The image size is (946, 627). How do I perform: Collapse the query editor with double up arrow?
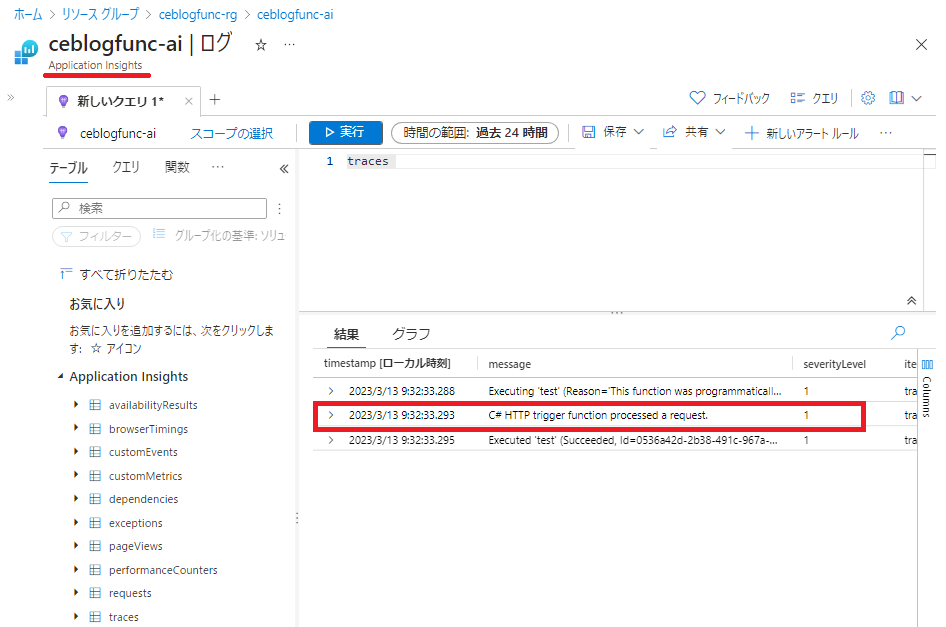[x=911, y=301]
